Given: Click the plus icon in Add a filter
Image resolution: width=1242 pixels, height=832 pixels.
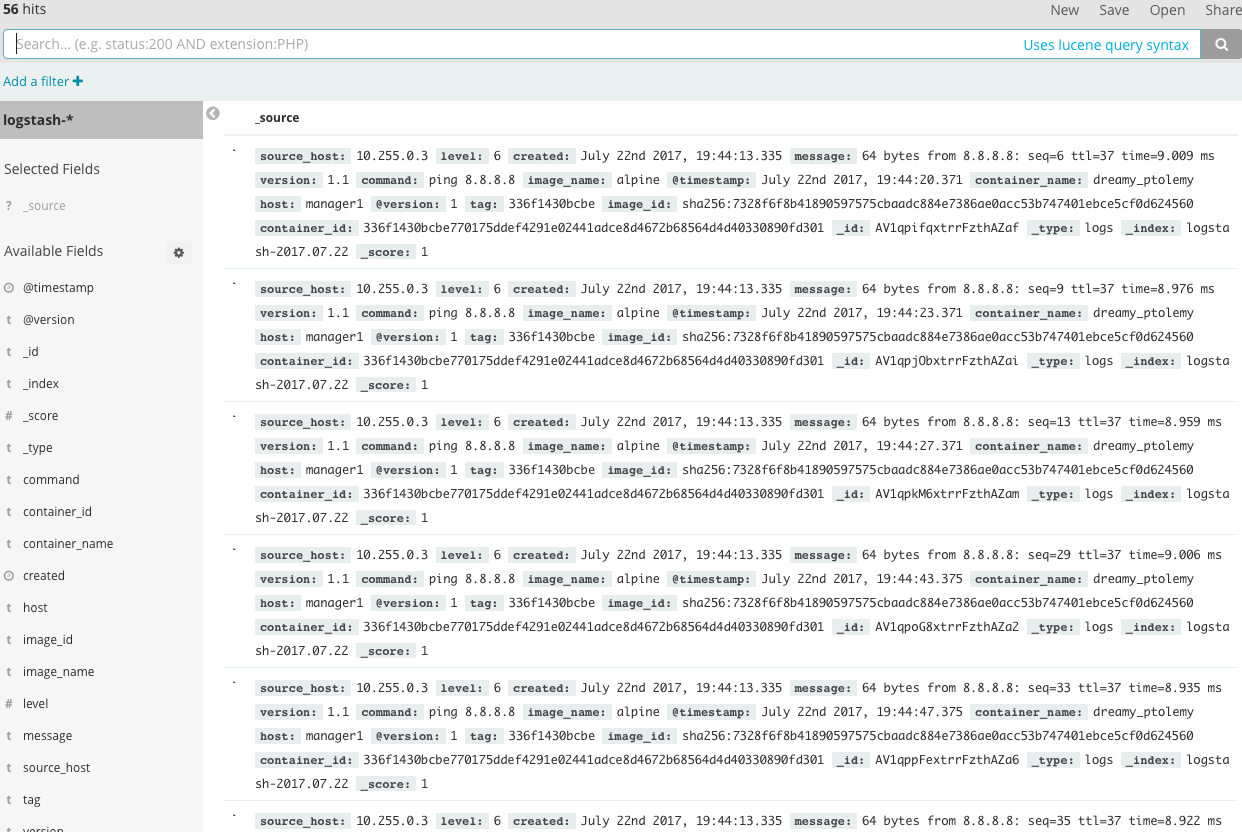Looking at the screenshot, I should pos(78,81).
